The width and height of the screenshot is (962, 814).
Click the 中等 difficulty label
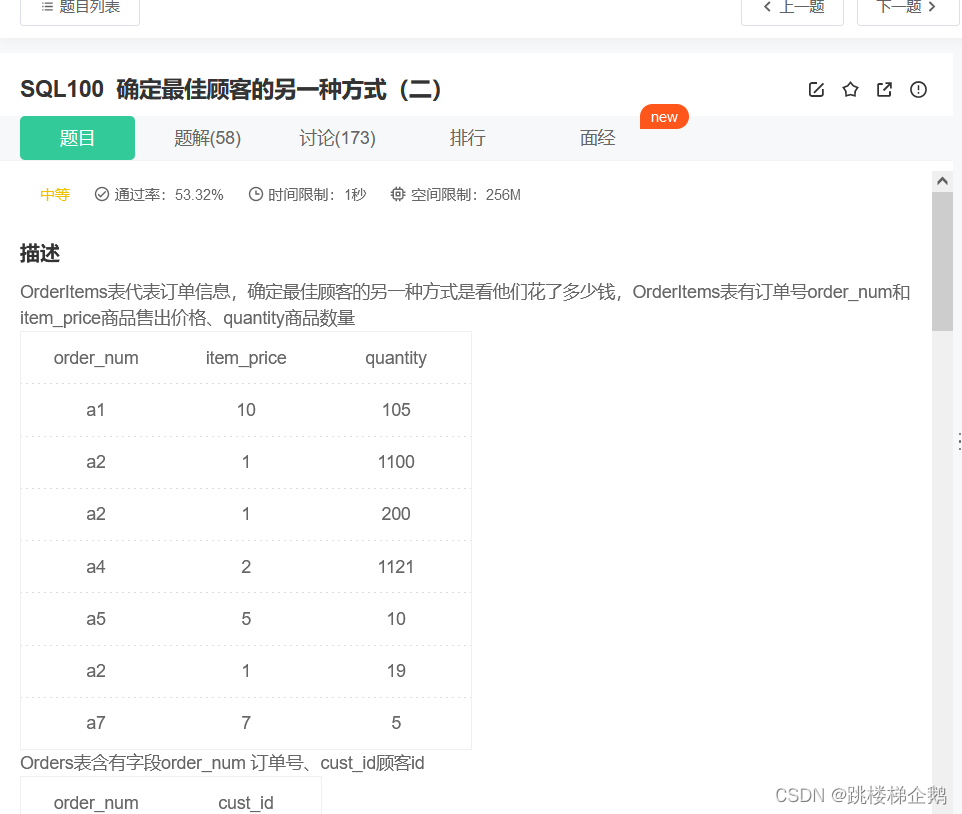(x=55, y=195)
